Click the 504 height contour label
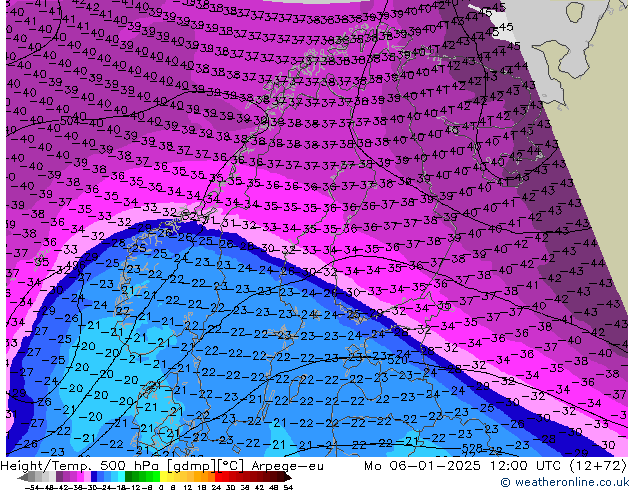Image resolution: width=634 pixels, height=490 pixels. click(x=69, y=121)
